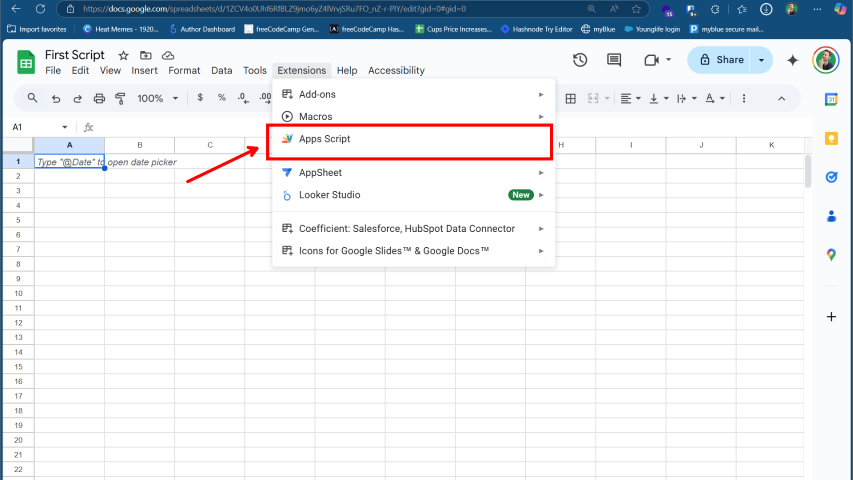Open the Accessibility menu

click(396, 71)
